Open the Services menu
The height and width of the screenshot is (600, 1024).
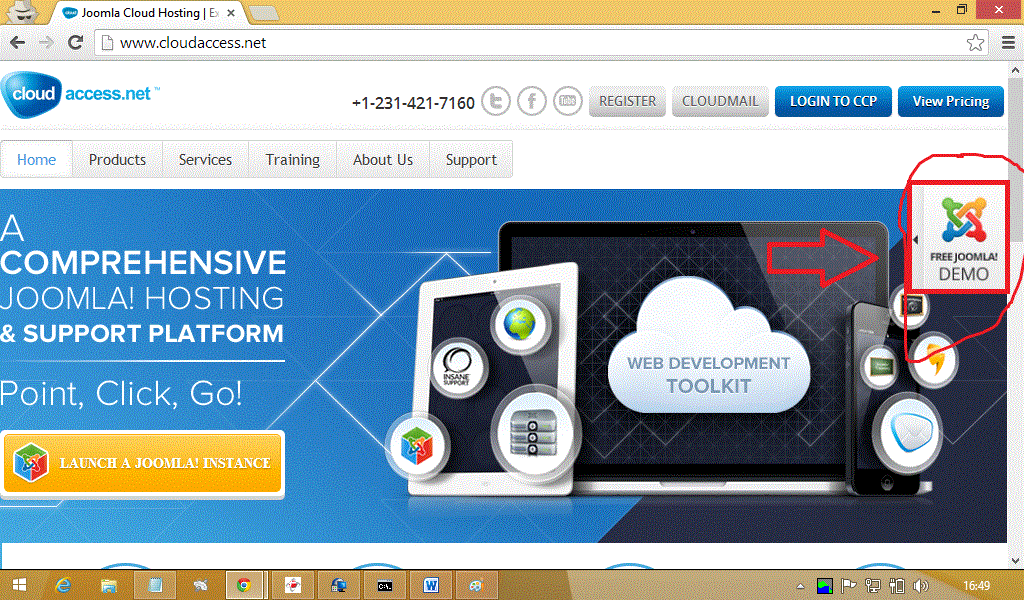click(x=205, y=159)
